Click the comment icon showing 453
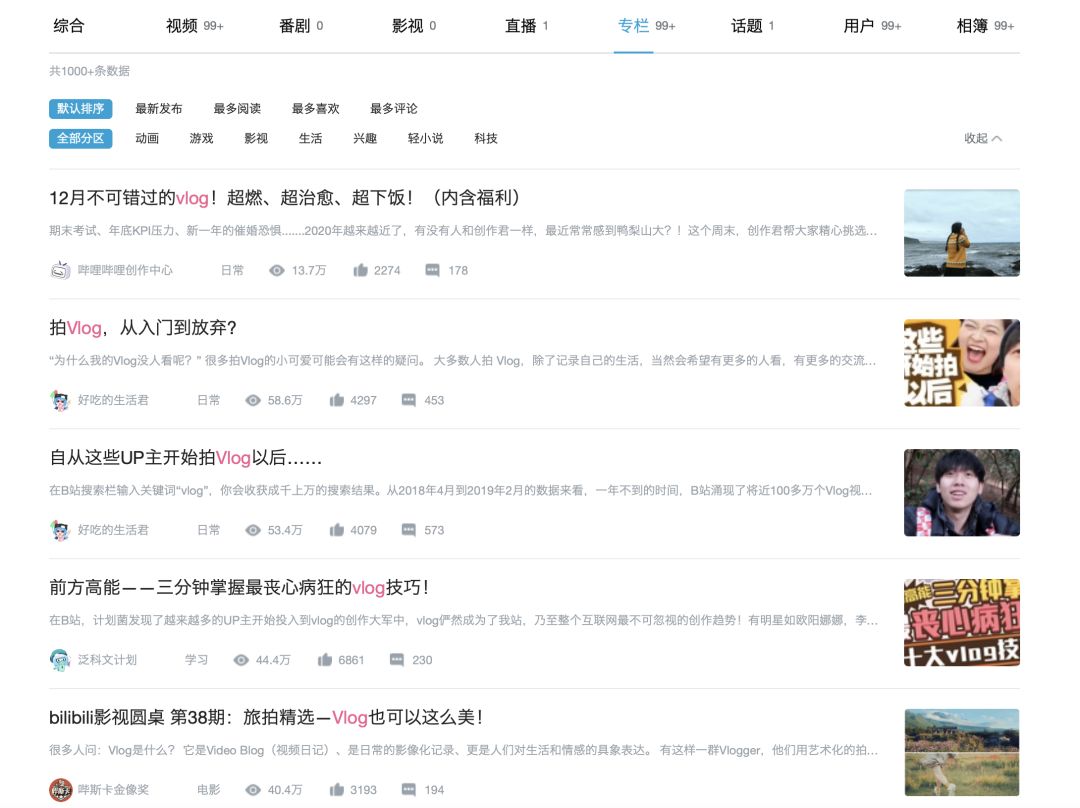The height and width of the screenshot is (808, 1080). point(408,400)
